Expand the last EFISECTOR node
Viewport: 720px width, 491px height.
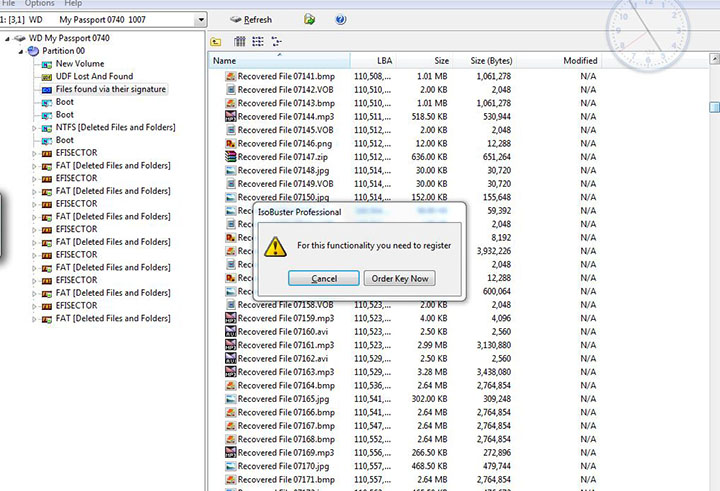[x=34, y=306]
